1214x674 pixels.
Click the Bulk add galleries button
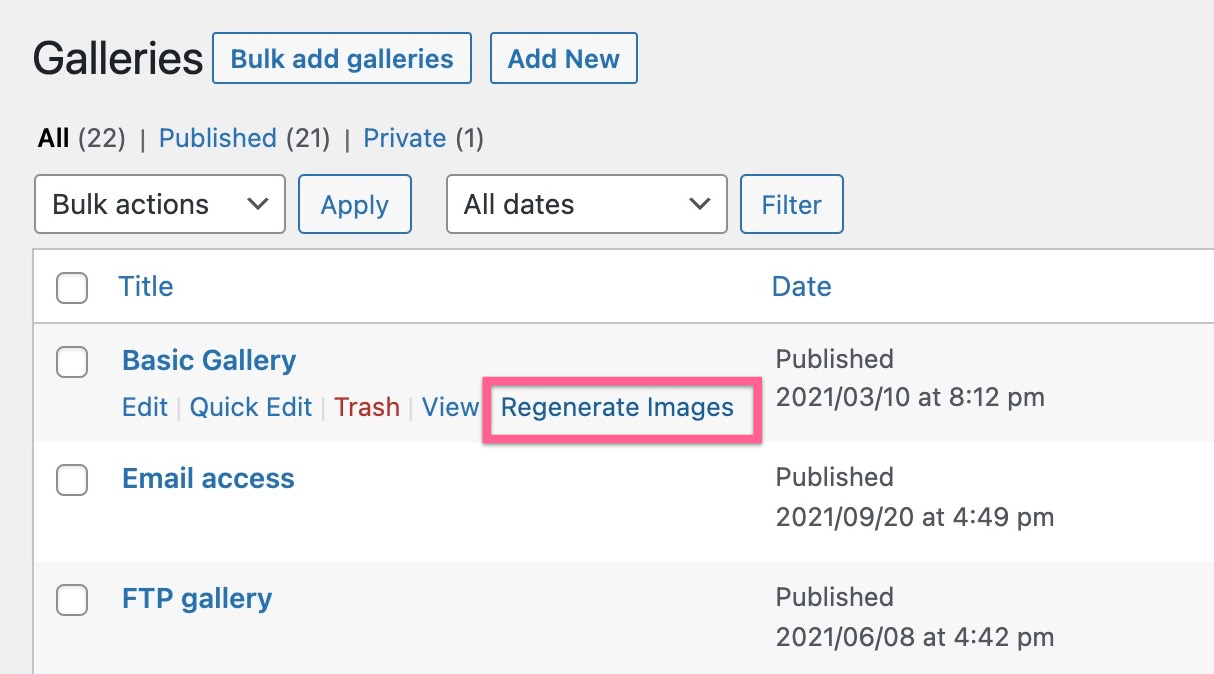pos(341,58)
